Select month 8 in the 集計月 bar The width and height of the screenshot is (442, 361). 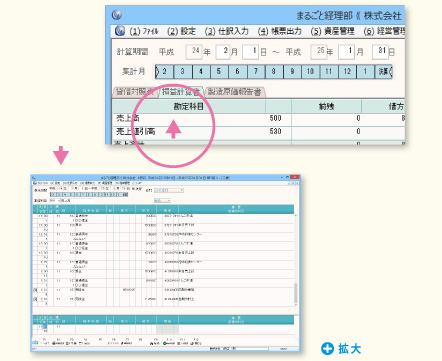click(x=274, y=71)
